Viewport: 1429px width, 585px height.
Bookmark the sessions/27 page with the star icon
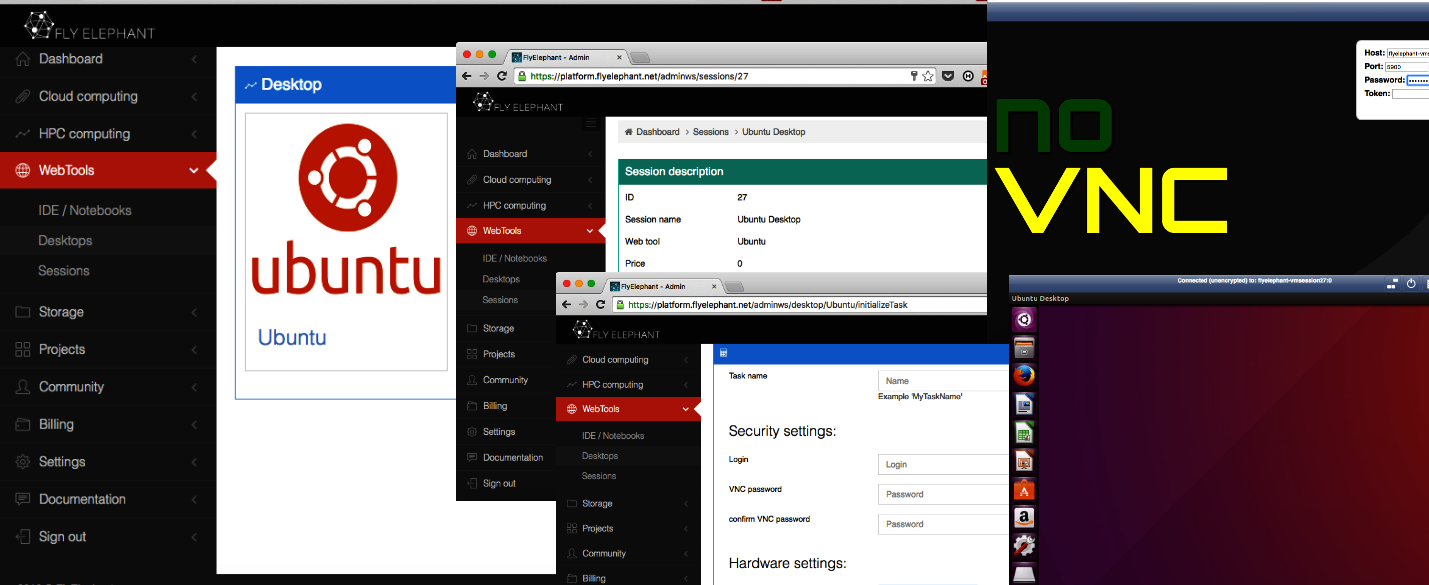[x=928, y=76]
